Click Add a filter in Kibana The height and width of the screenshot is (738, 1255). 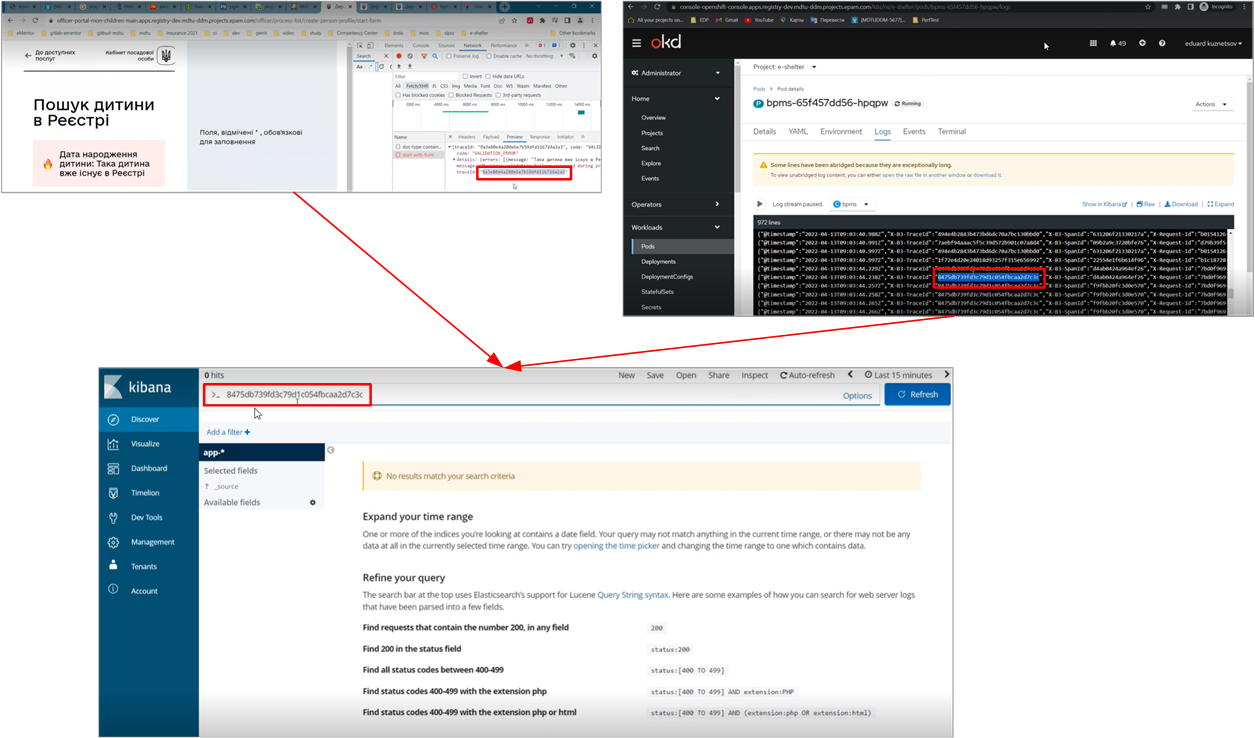point(228,432)
